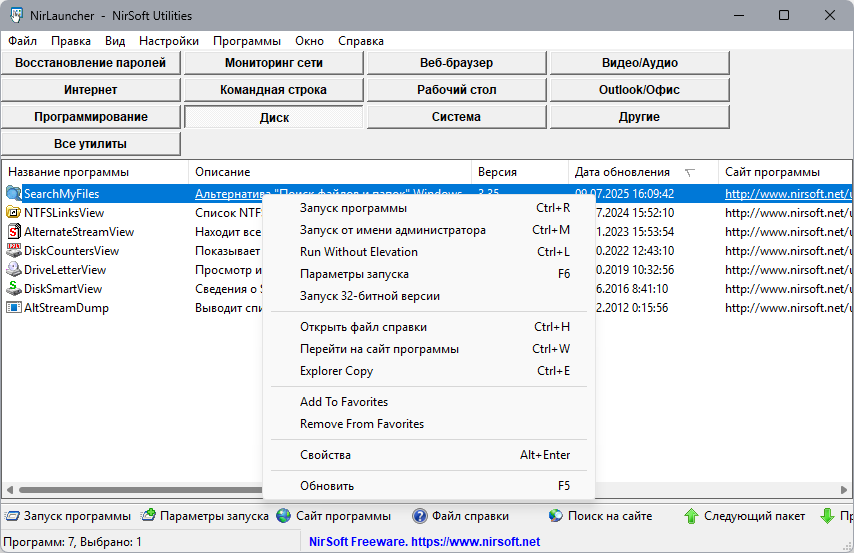Click the bottom toolbar Запуск программы icon
The image size is (854, 553).
12,516
